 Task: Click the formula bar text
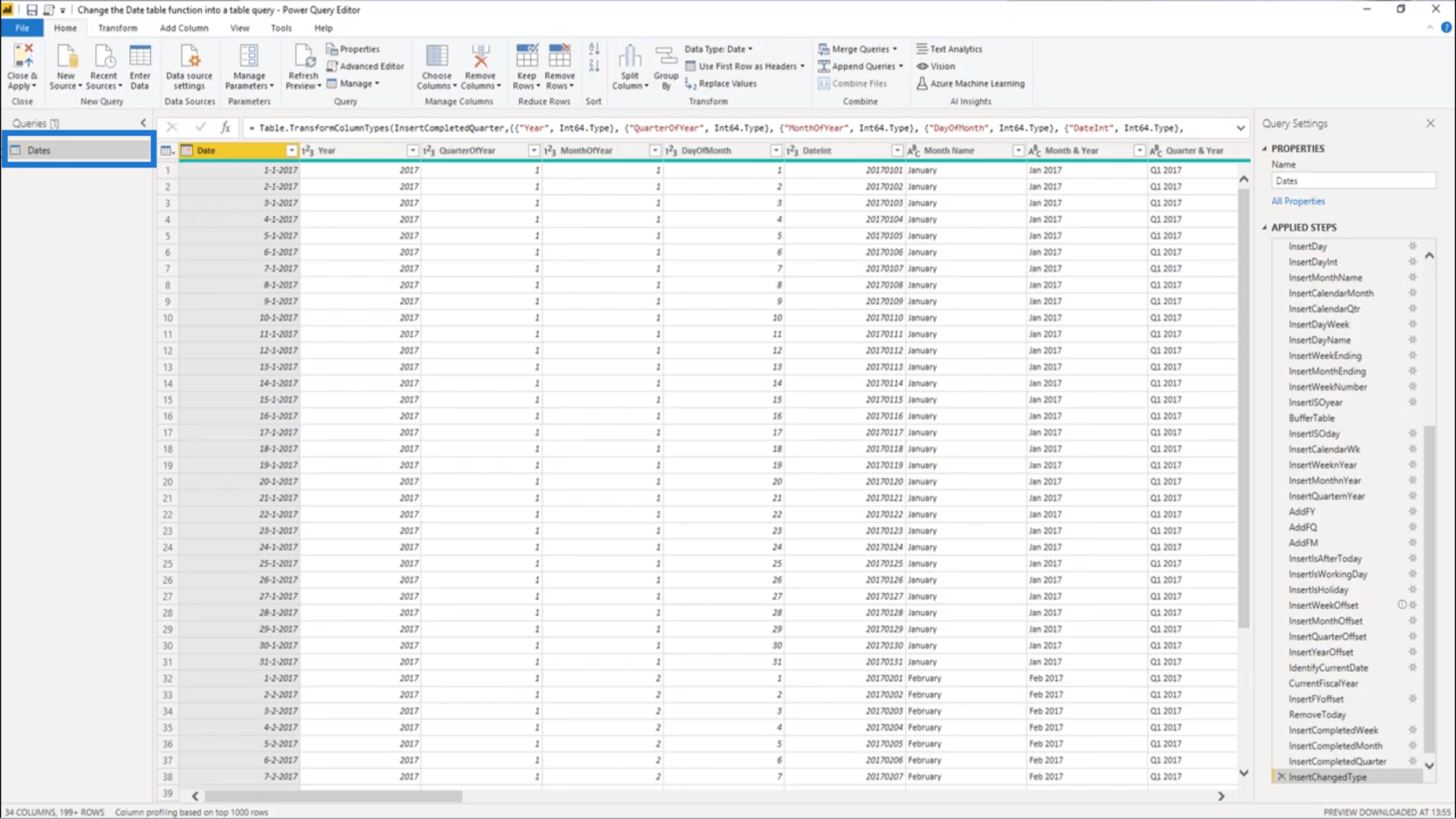coord(716,128)
